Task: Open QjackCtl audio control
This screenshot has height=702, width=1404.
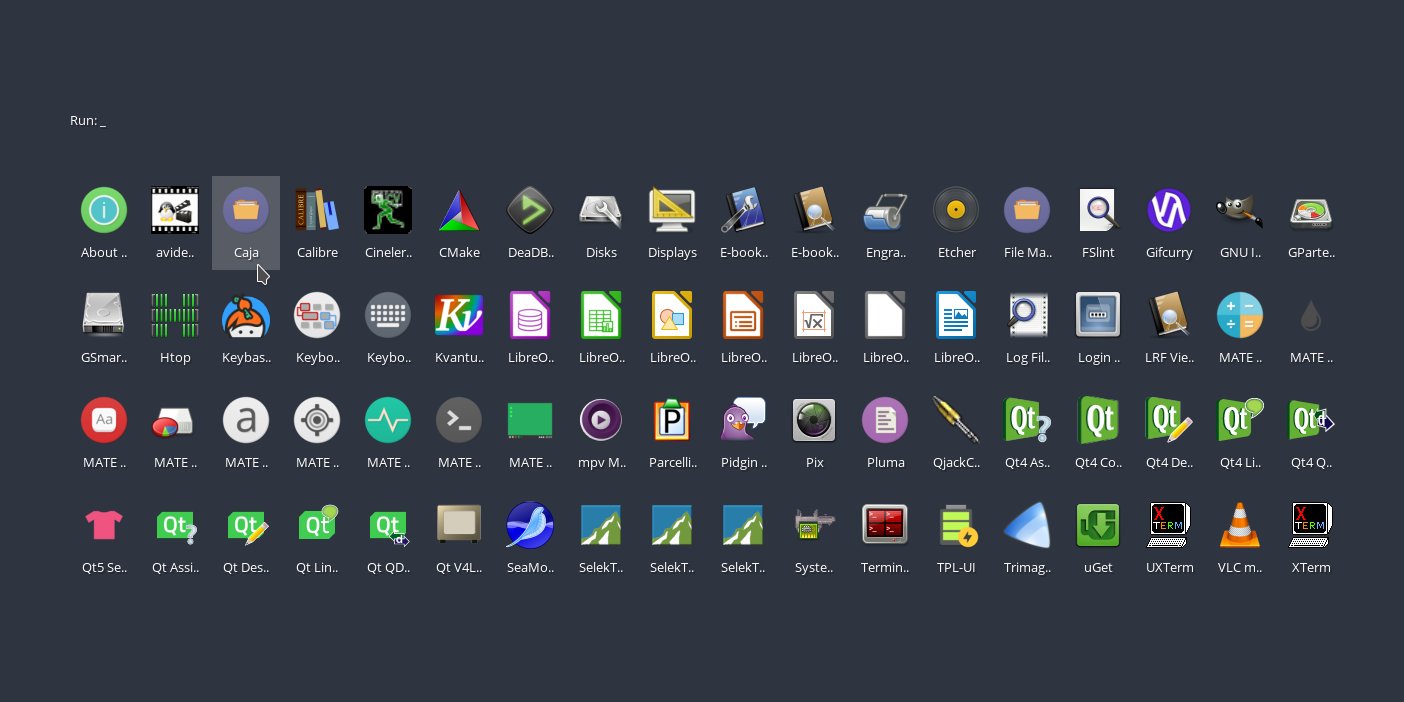Action: click(956, 433)
